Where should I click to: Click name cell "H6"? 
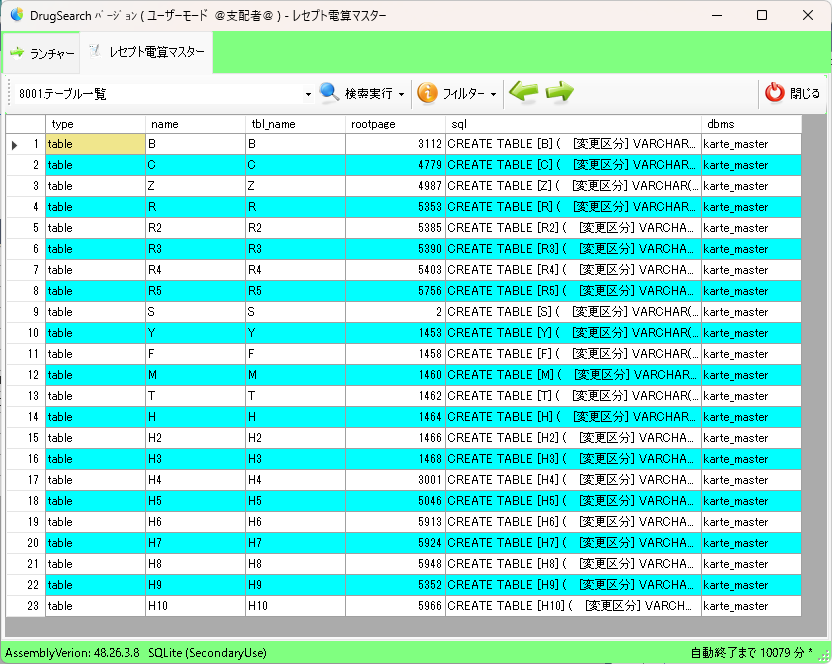coord(195,522)
